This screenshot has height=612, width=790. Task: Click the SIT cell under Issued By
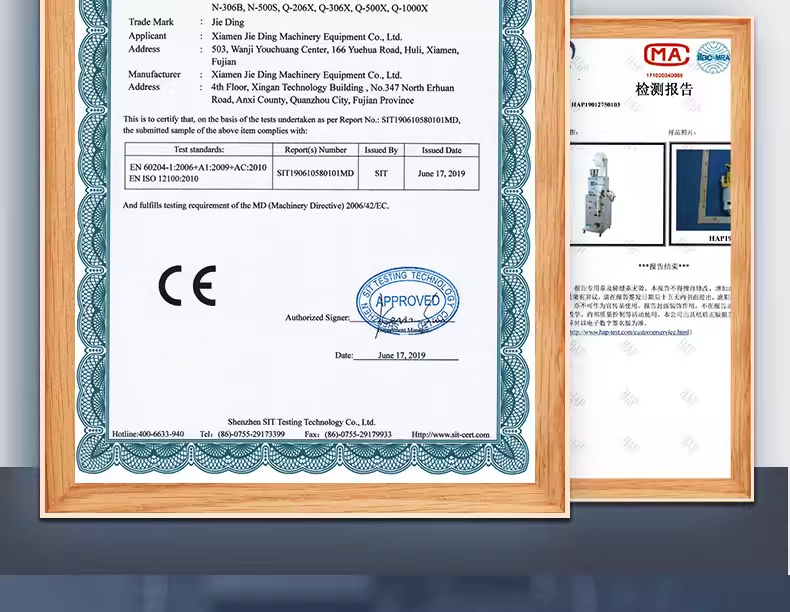click(x=380, y=173)
